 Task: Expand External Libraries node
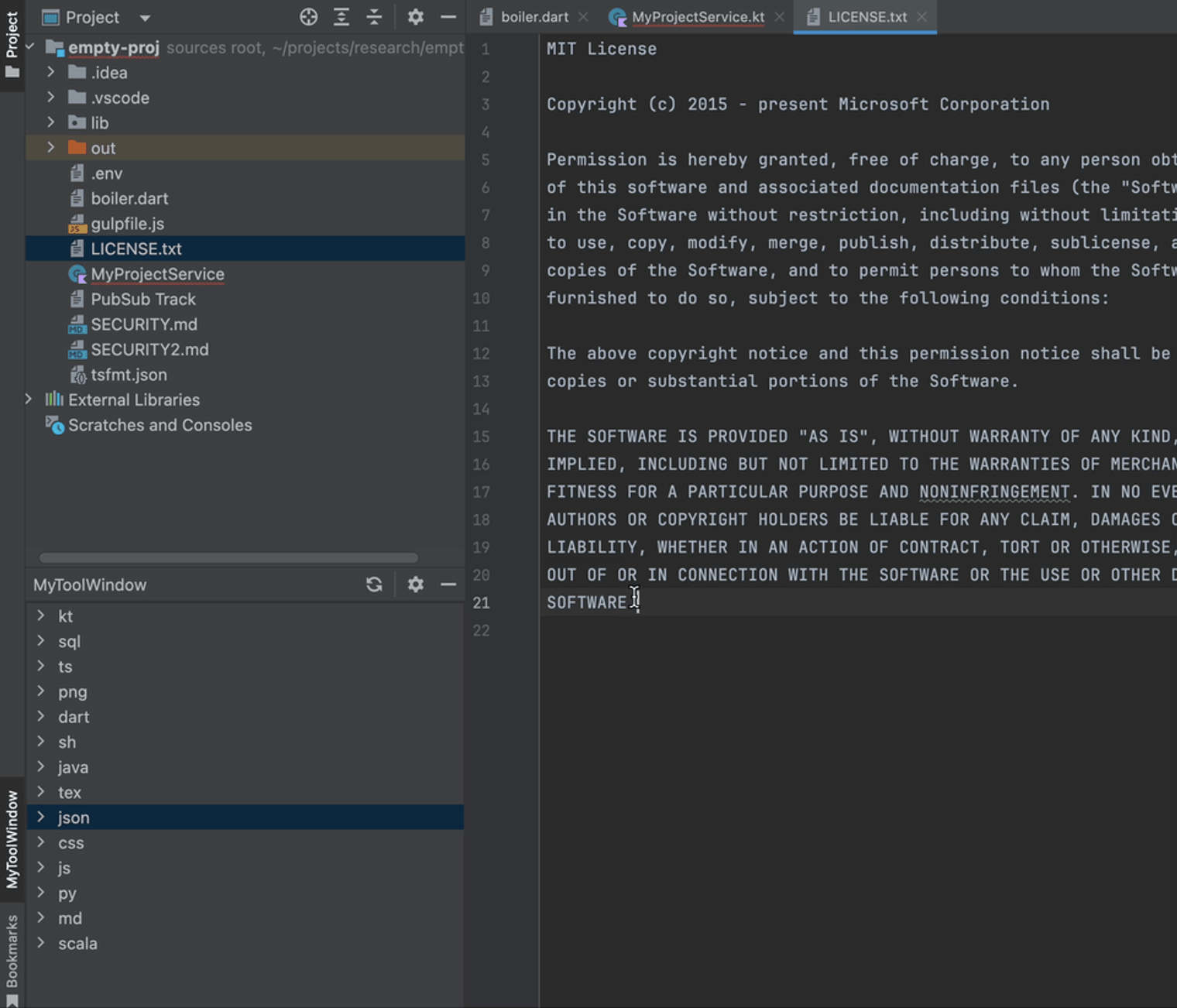click(x=29, y=399)
